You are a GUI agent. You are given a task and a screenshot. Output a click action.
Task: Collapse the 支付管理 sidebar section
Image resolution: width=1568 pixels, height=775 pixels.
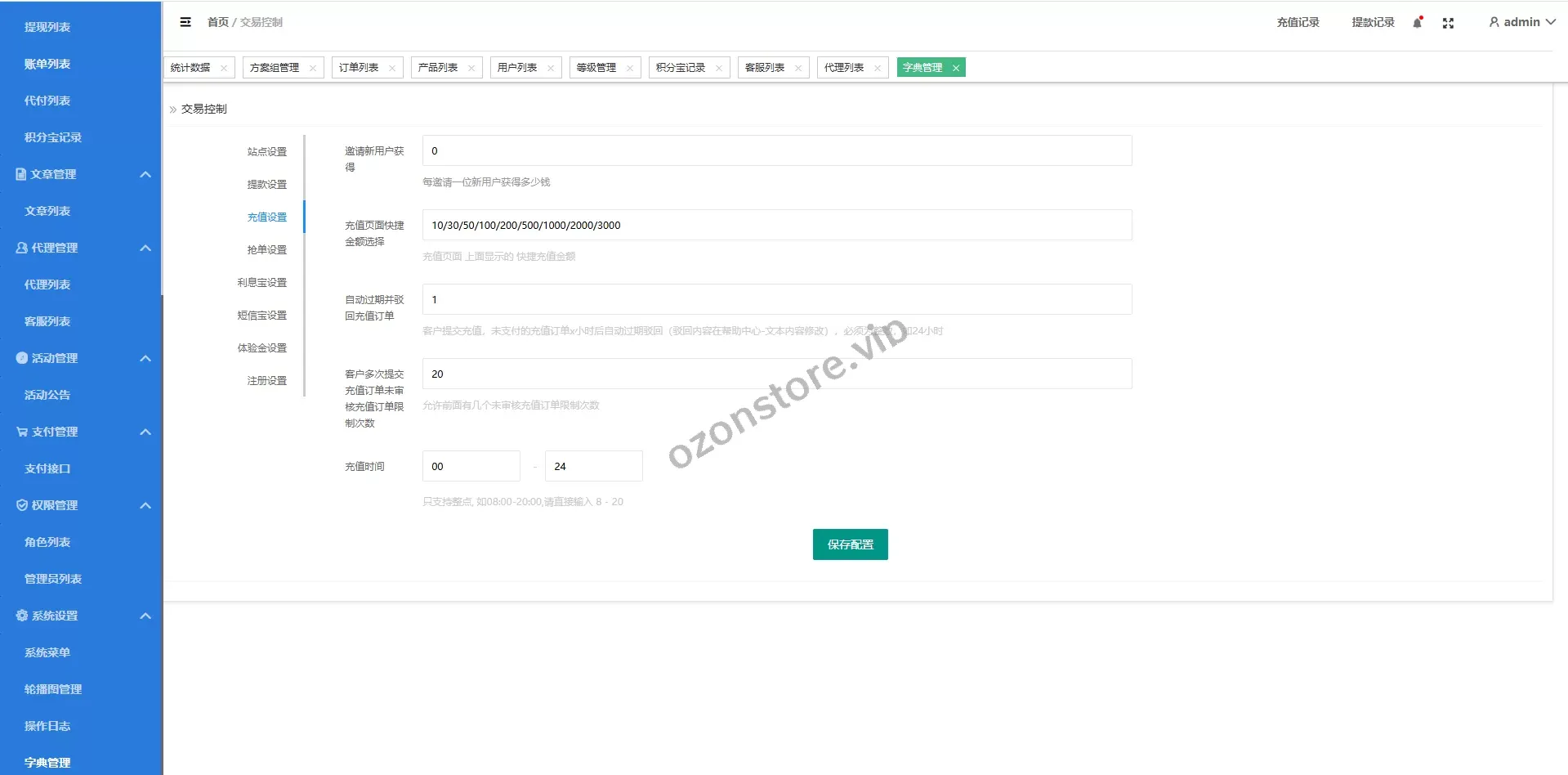pyautogui.click(x=145, y=432)
